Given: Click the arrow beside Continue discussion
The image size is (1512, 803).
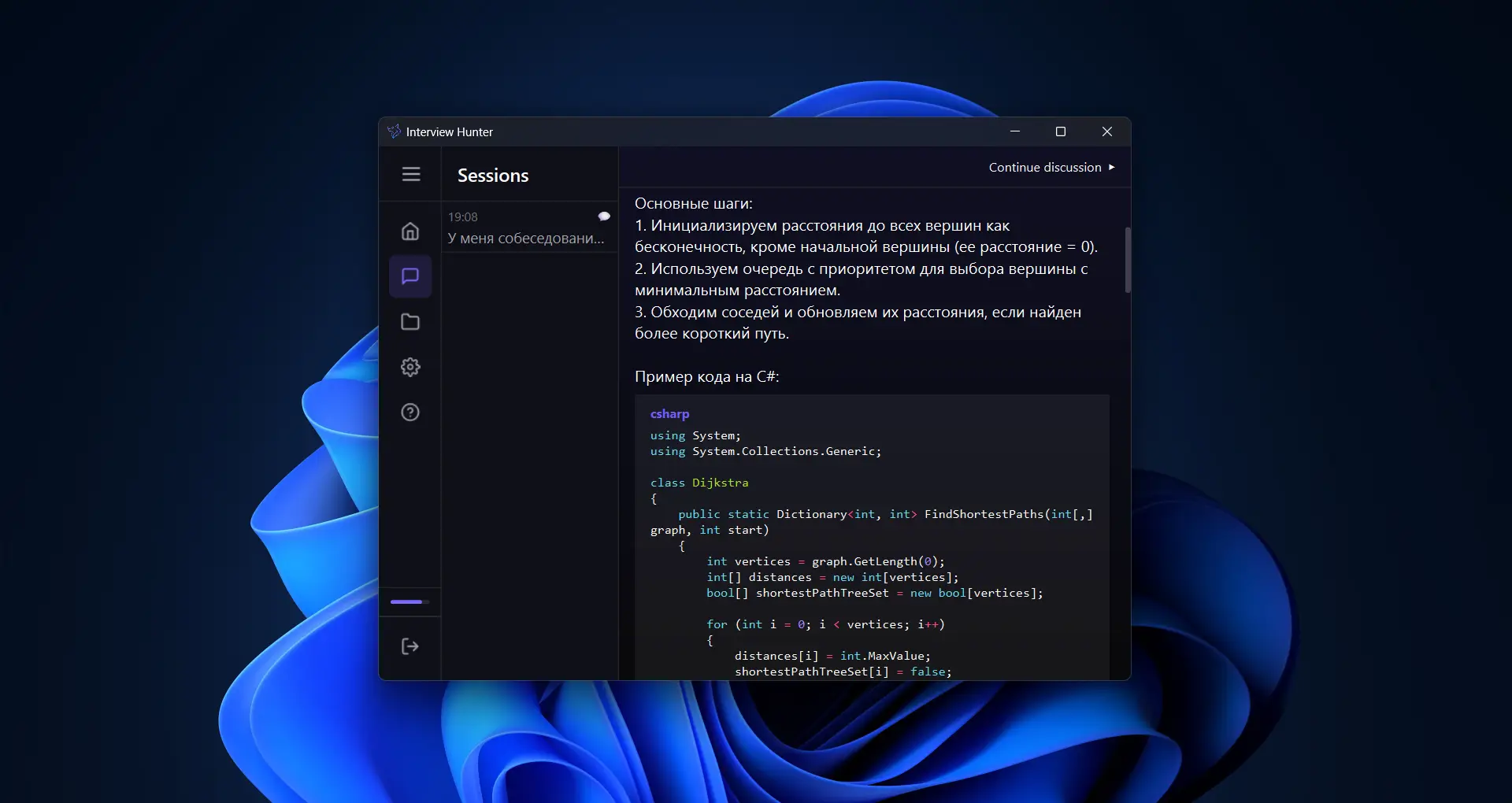Looking at the screenshot, I should tap(1112, 168).
